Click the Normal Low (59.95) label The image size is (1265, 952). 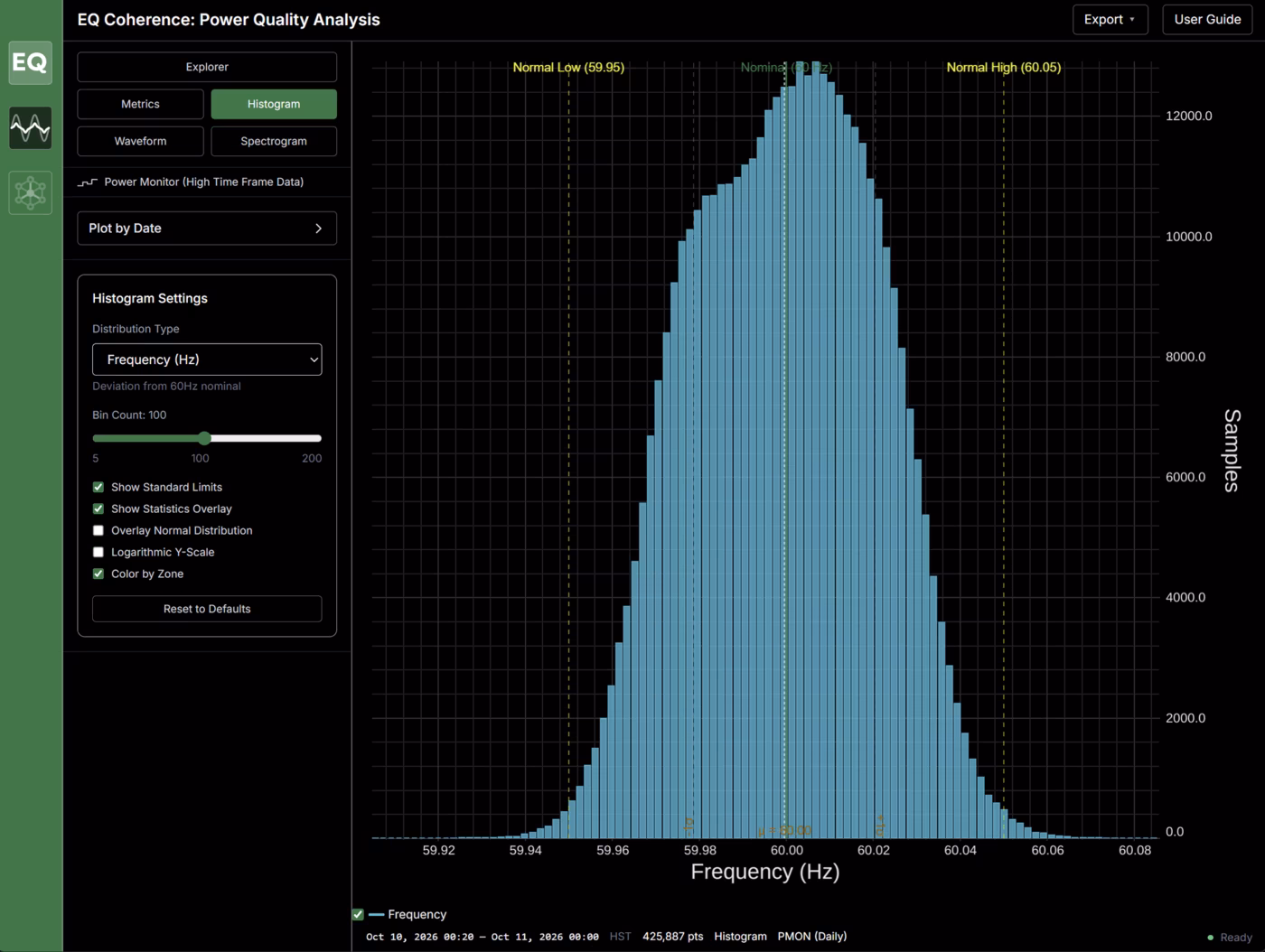coord(568,68)
